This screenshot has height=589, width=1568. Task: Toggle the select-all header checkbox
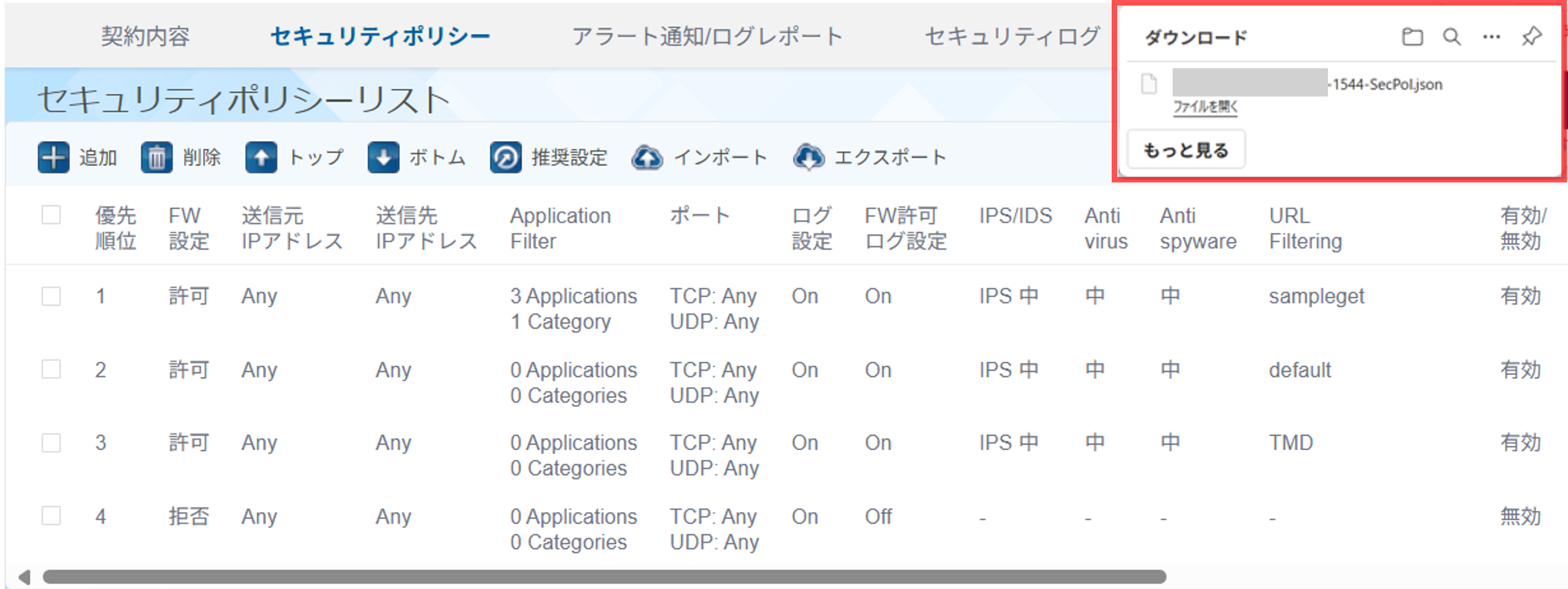click(51, 215)
